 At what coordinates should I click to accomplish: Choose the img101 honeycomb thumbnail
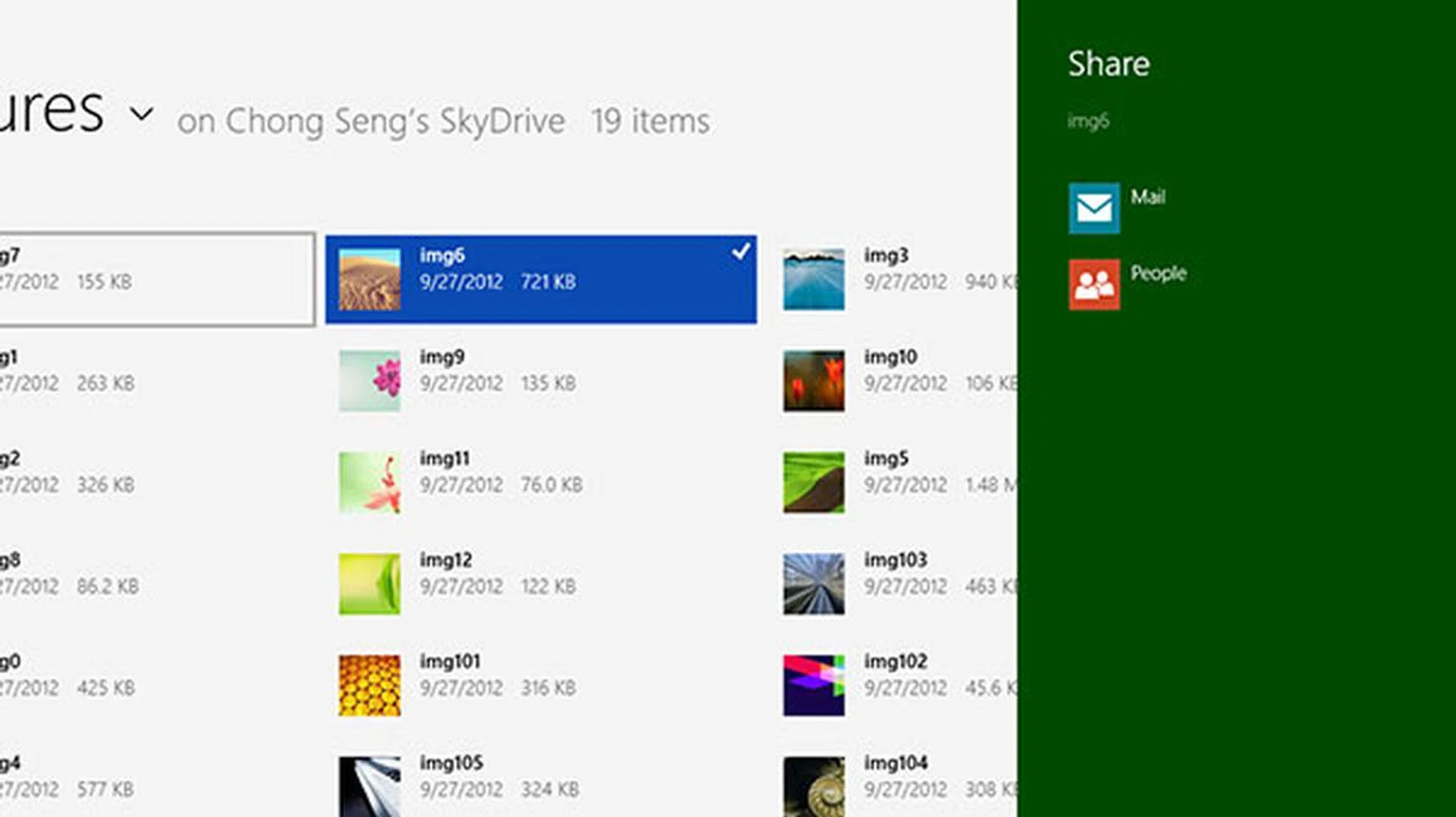(369, 685)
